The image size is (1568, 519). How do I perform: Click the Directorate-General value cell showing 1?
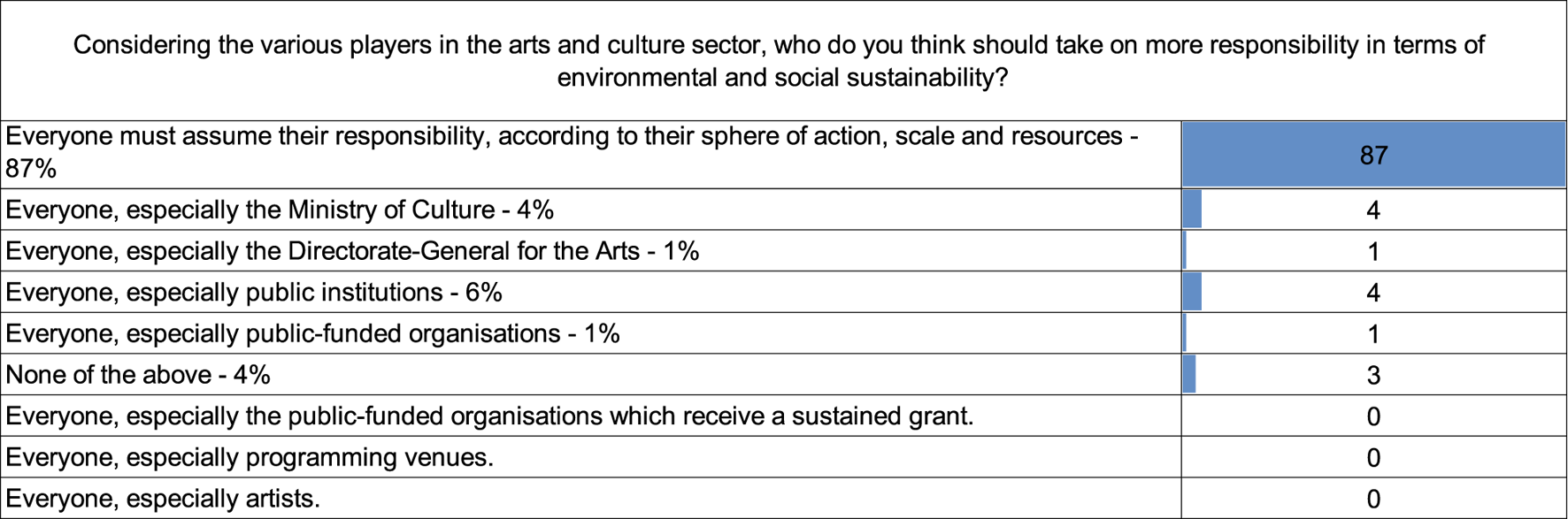click(x=1373, y=251)
